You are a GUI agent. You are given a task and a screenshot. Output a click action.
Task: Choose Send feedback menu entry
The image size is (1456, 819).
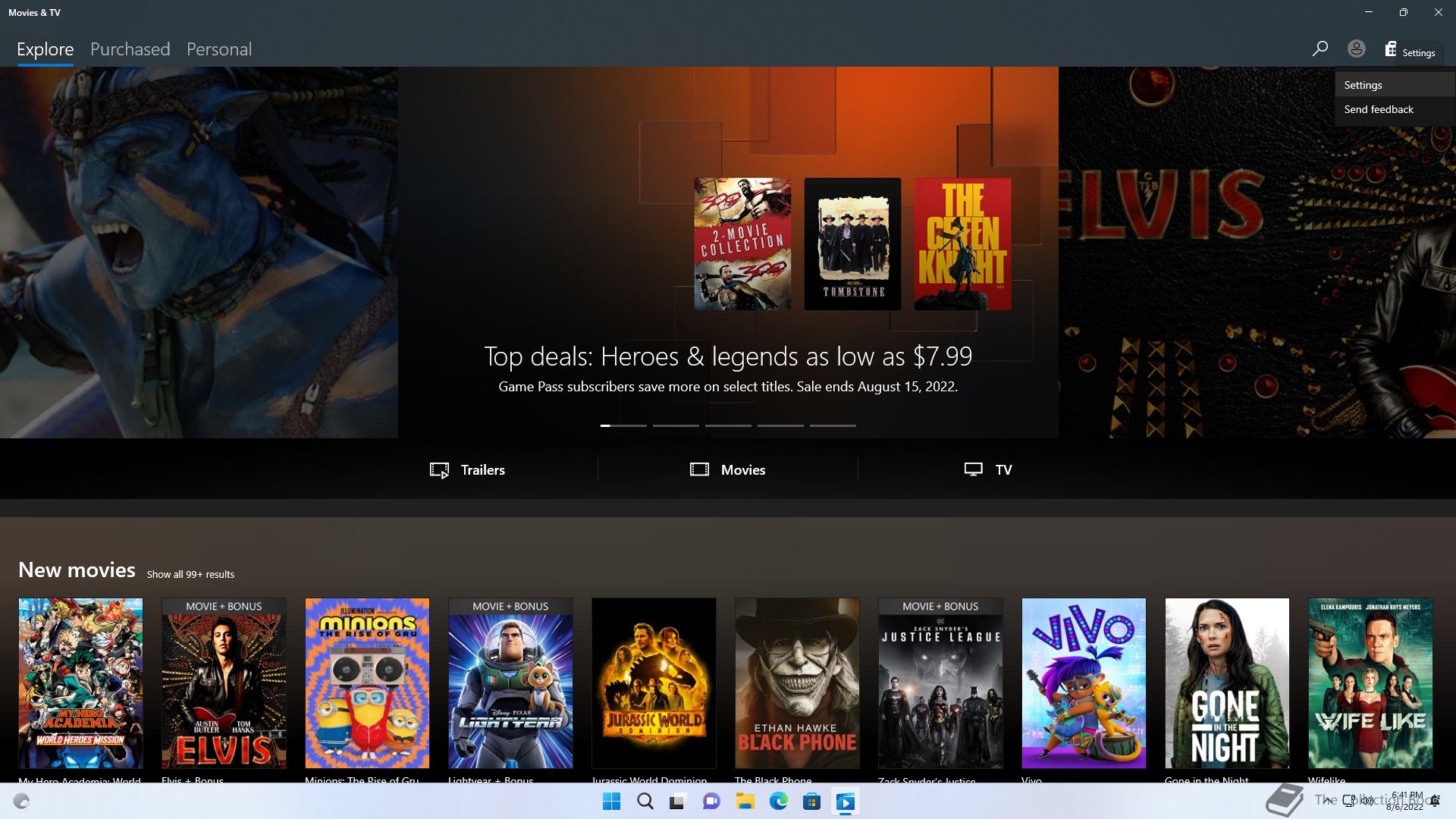[1378, 109]
